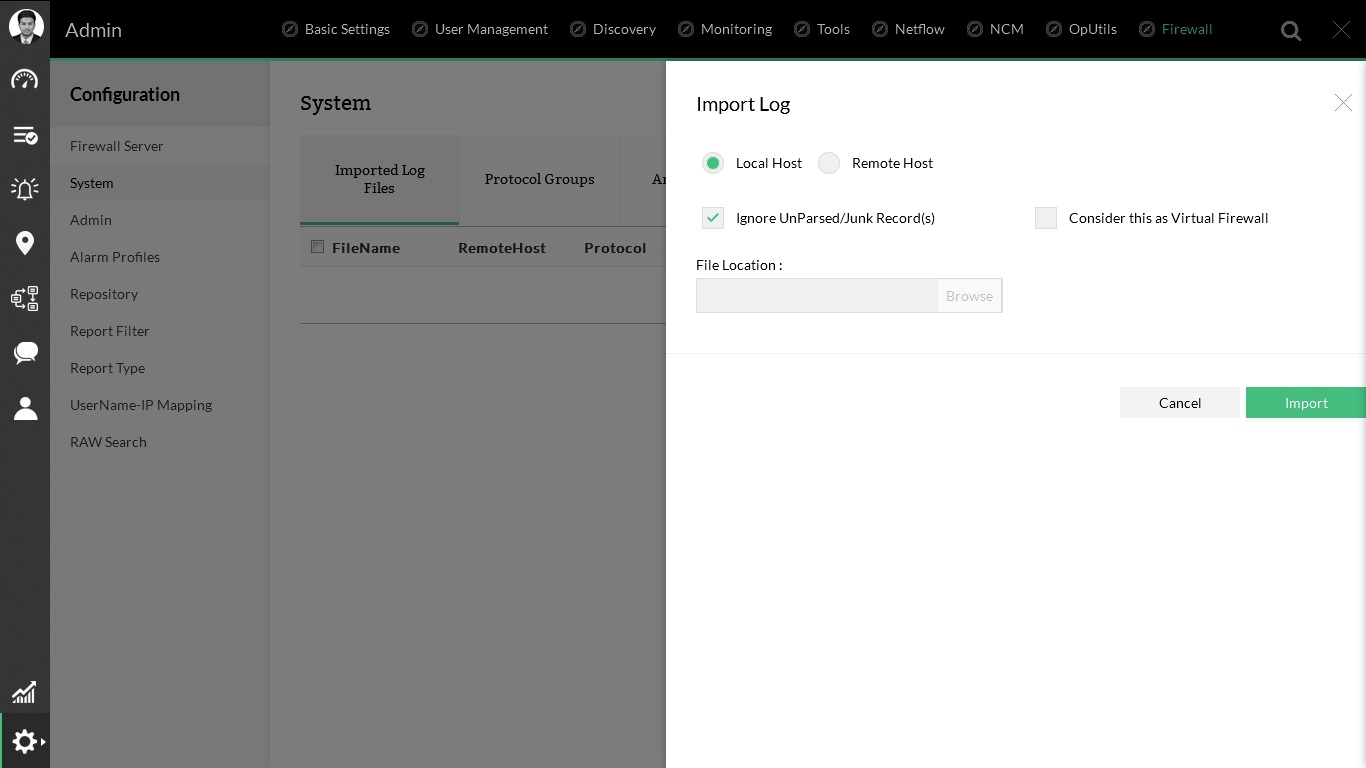
Task: Open Alarm Profiles settings
Action: click(x=160, y=257)
